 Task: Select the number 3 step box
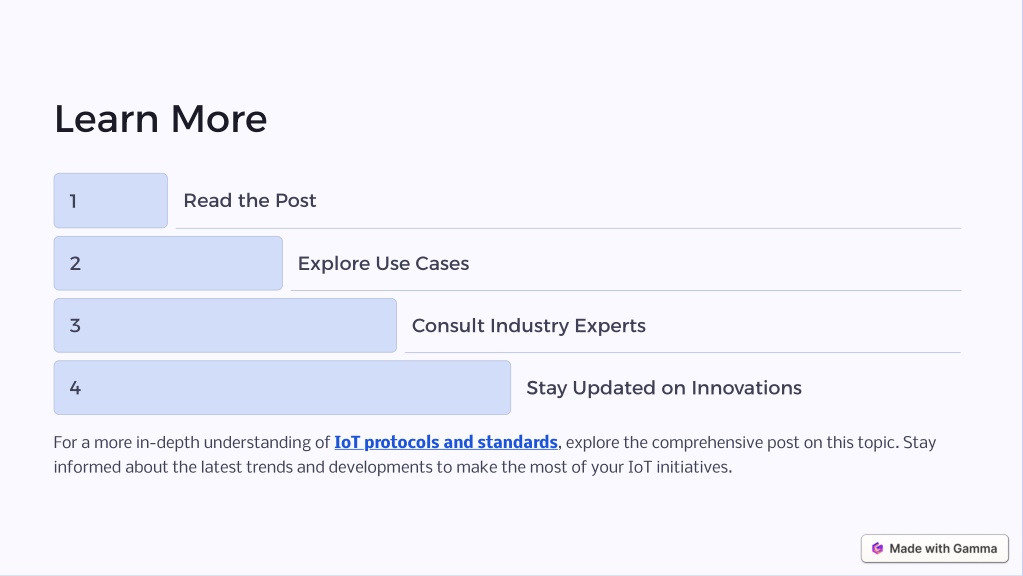coord(225,326)
